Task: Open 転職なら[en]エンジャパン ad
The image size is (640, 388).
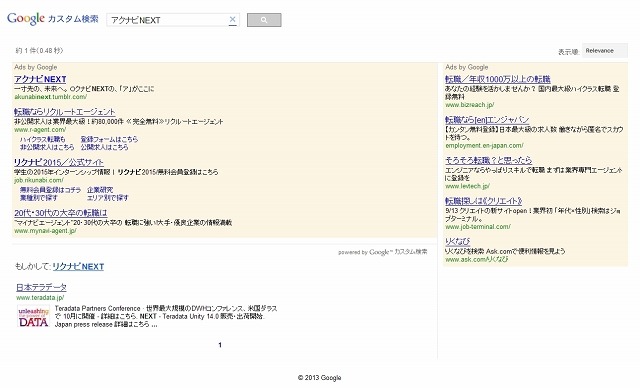Action: coord(487,120)
